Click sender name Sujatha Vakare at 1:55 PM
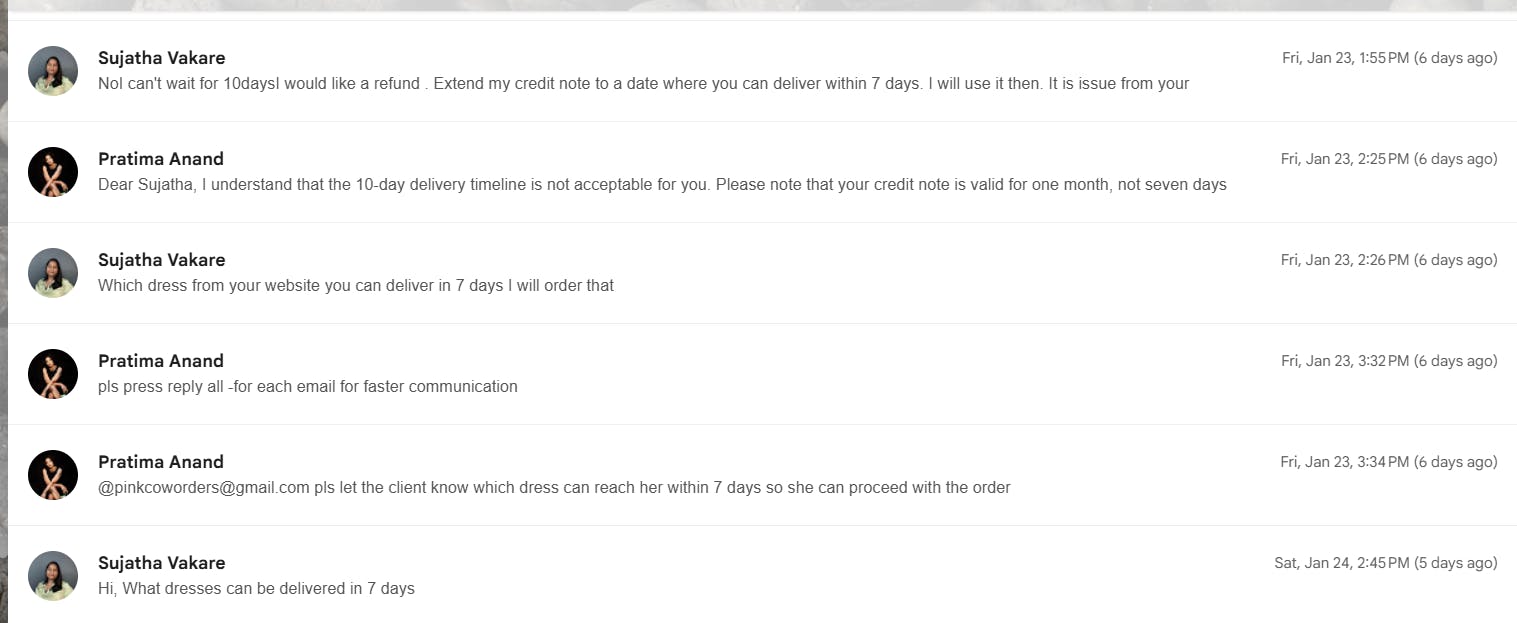Viewport: 1517px width, 623px height. [162, 58]
